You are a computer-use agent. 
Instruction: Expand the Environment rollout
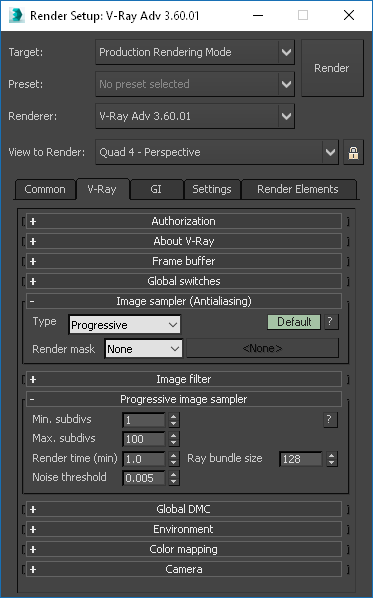click(x=183, y=529)
